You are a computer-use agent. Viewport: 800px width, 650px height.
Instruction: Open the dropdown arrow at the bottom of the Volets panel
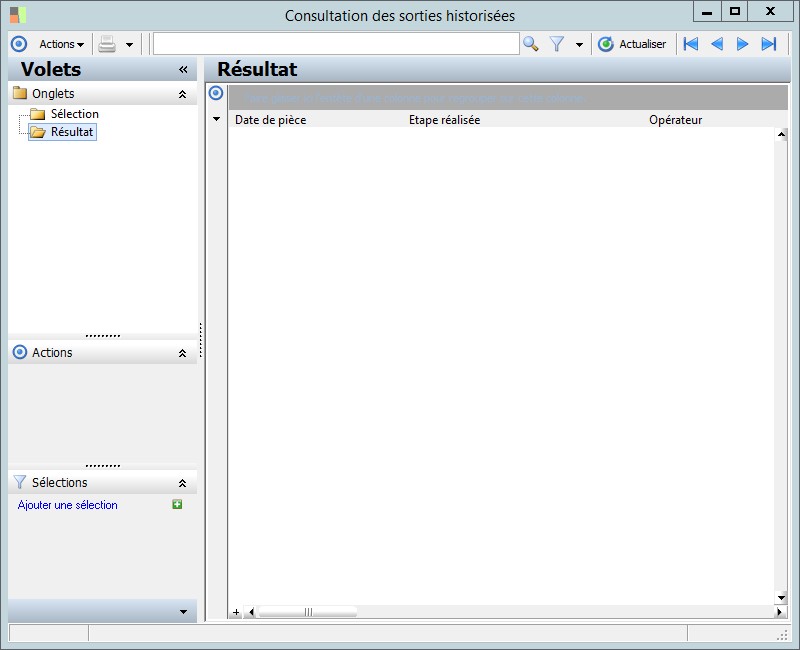[x=183, y=612]
